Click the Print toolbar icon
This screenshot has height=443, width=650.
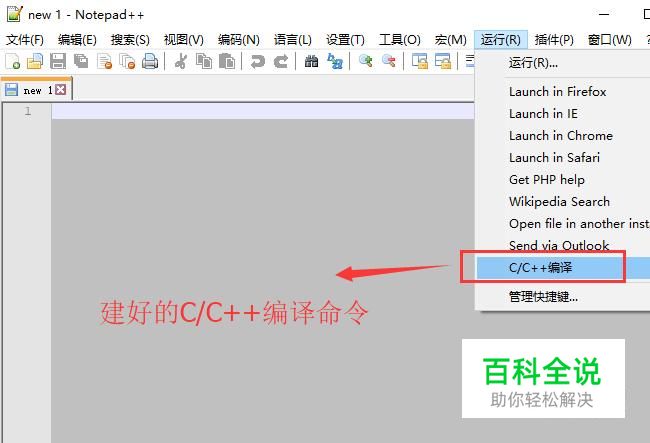(150, 61)
